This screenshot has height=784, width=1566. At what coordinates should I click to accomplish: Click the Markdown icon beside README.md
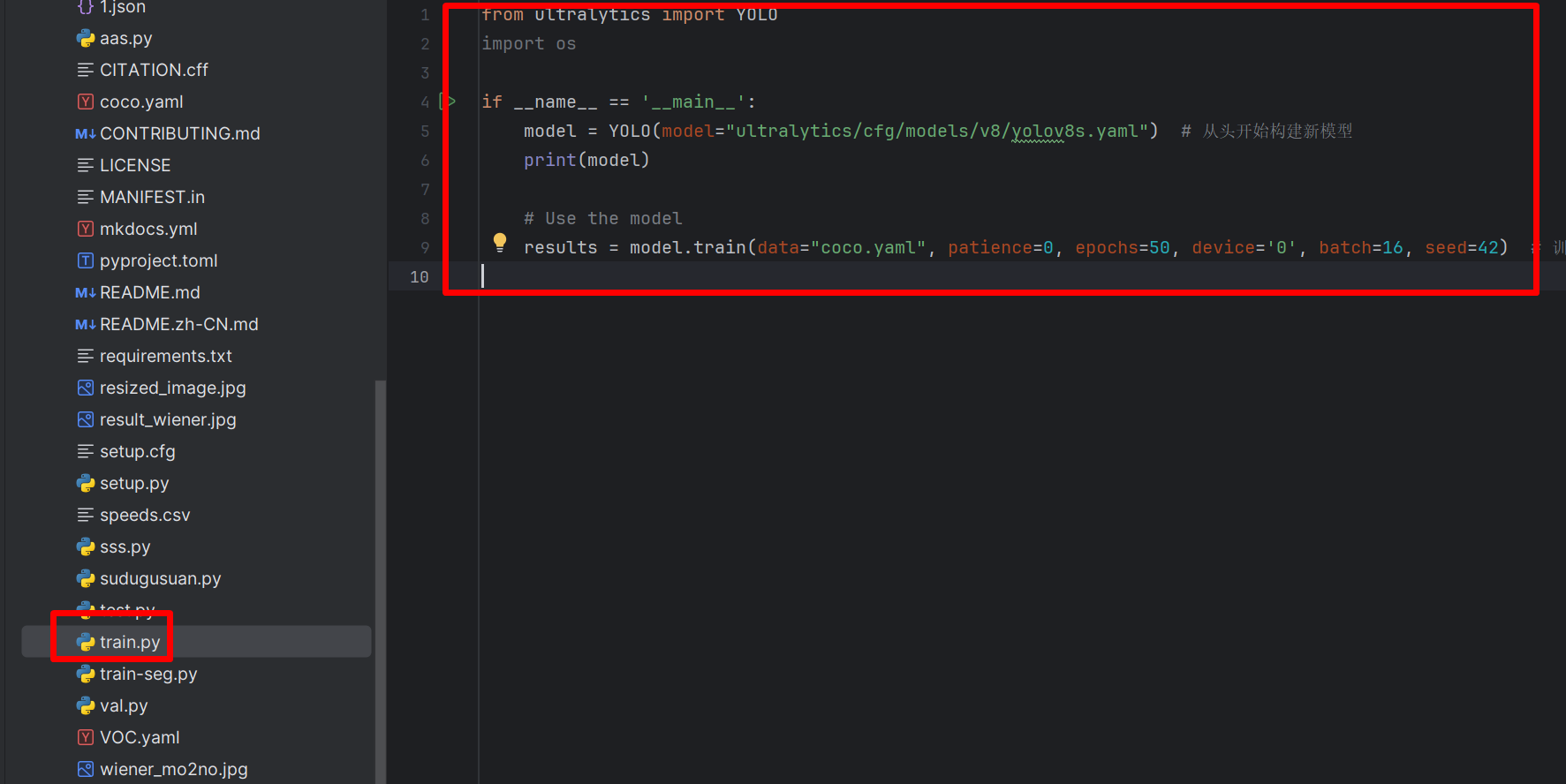(86, 292)
